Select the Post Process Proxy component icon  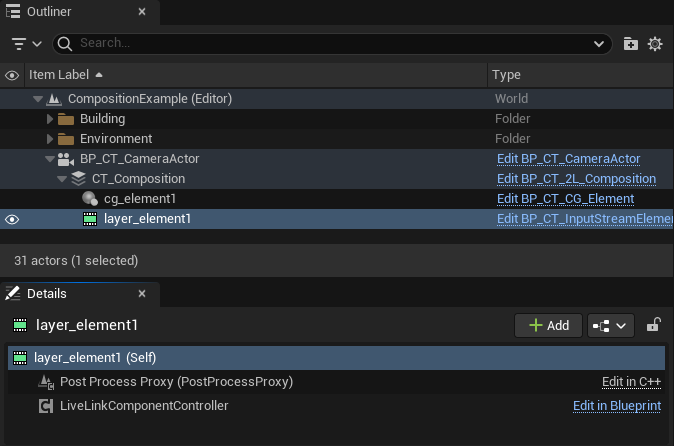pos(46,382)
